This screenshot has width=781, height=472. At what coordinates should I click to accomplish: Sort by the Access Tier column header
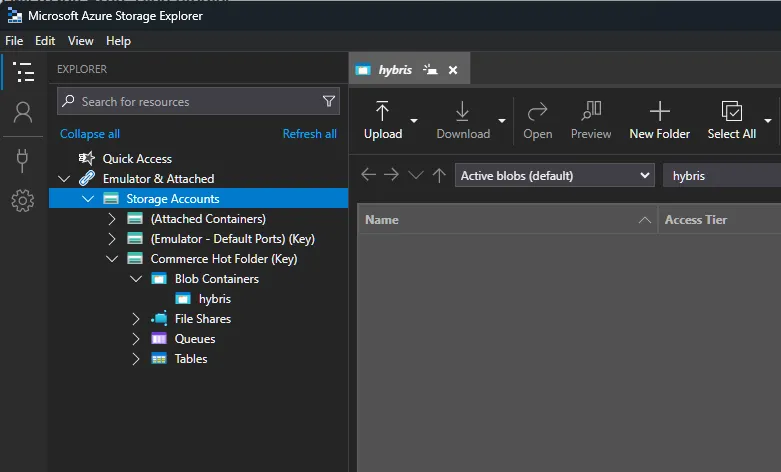[719, 220]
